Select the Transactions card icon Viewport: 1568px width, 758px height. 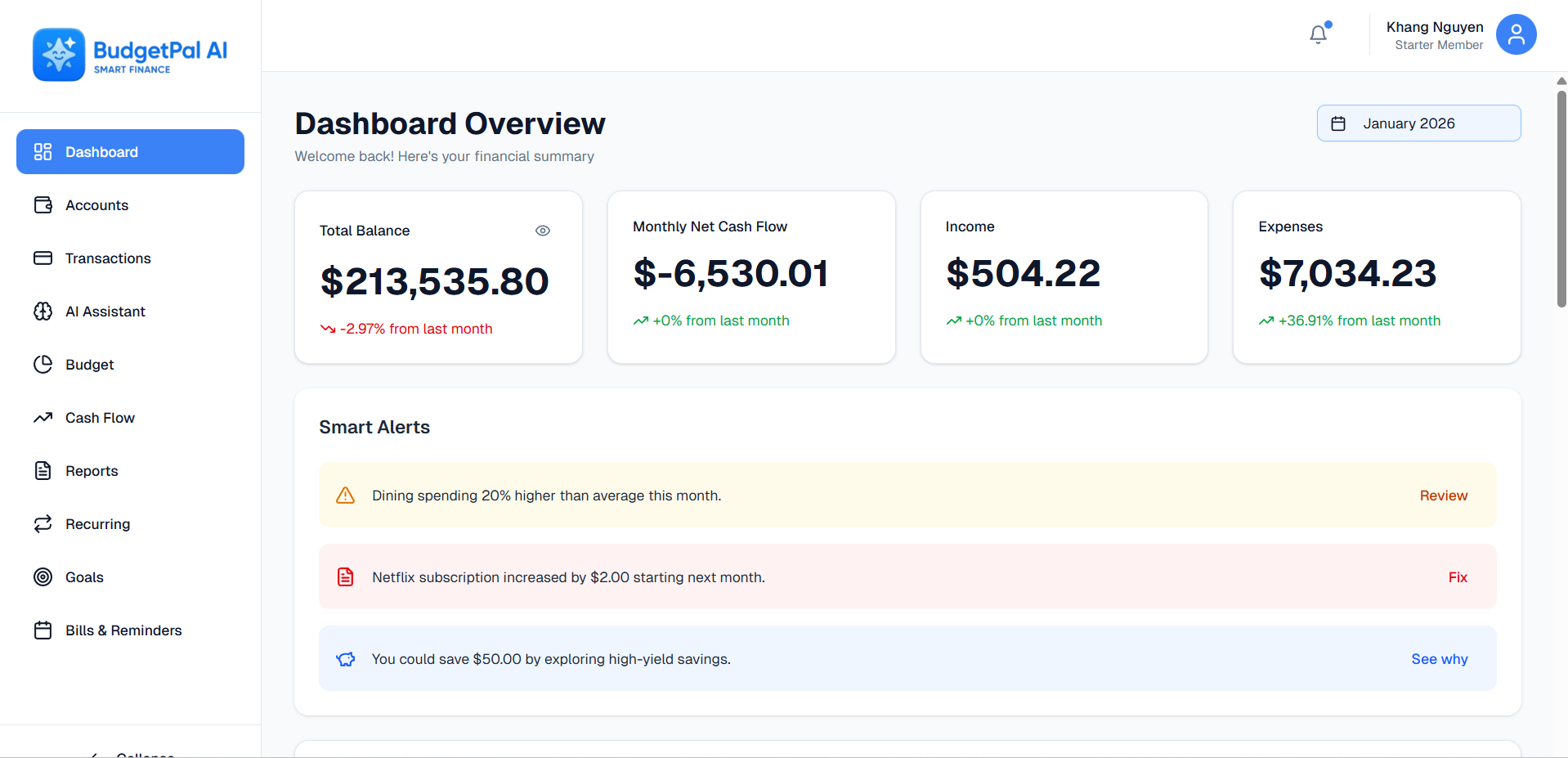43,258
